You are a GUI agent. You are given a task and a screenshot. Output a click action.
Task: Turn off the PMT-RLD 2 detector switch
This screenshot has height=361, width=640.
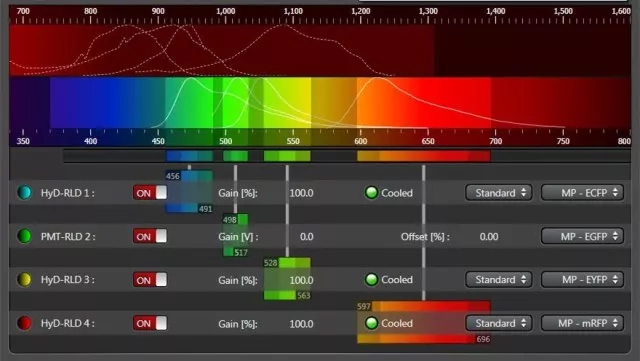(150, 236)
